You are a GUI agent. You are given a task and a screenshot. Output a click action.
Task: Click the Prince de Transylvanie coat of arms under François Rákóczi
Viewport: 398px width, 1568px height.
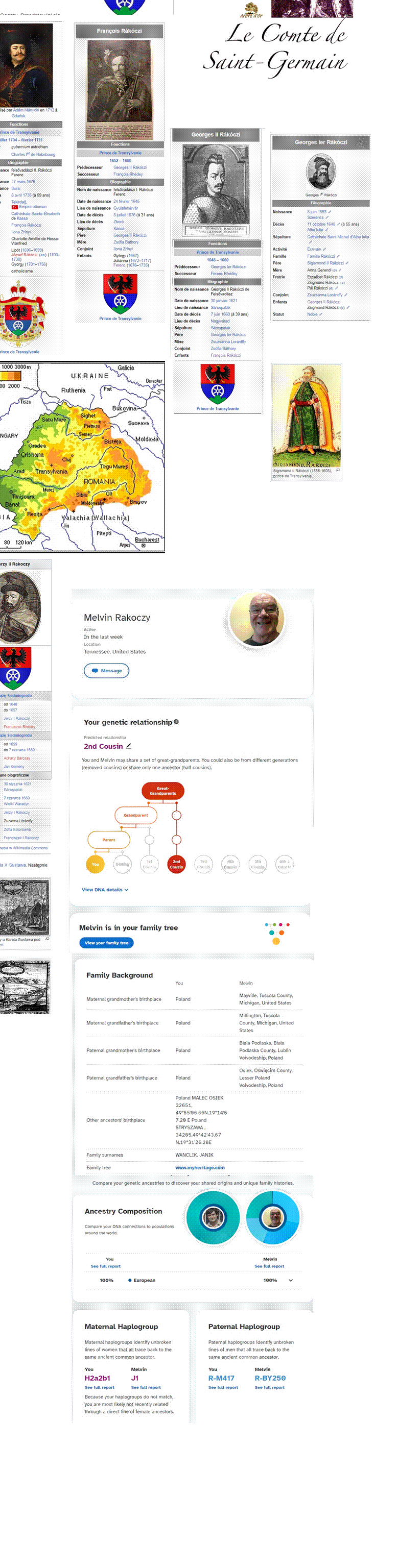[120, 295]
